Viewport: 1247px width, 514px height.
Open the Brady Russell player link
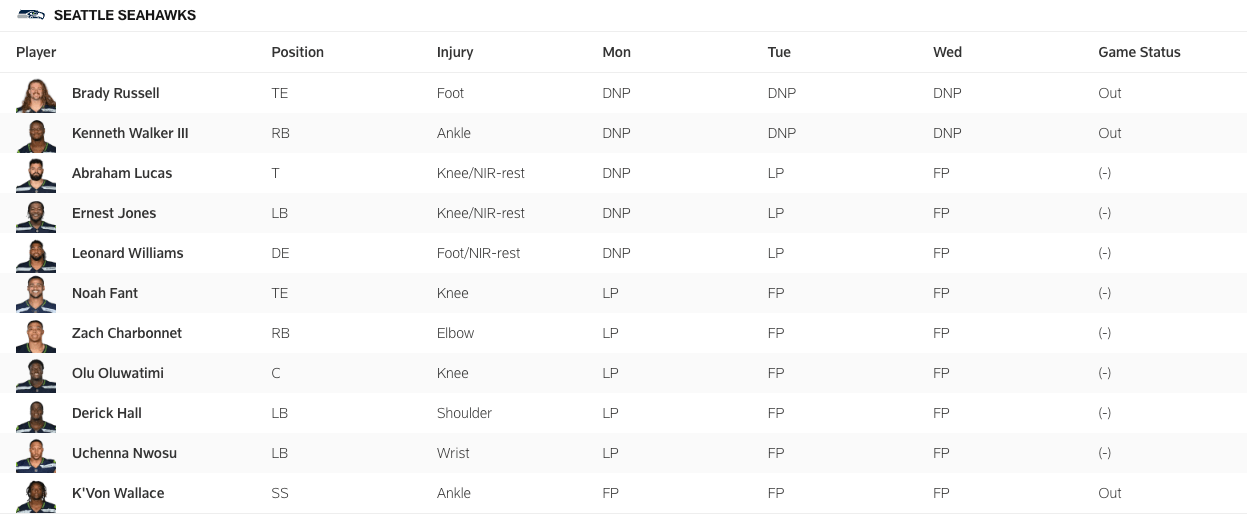(x=116, y=93)
